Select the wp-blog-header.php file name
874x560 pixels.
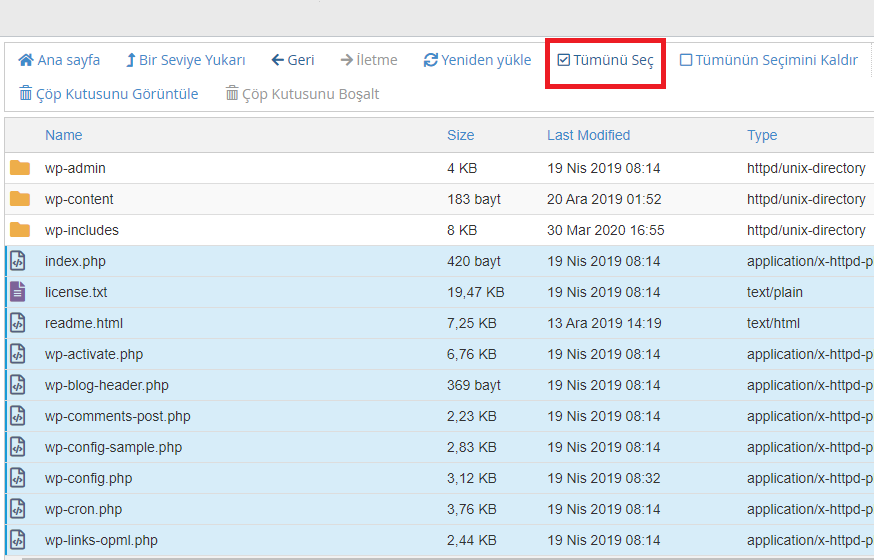107,386
